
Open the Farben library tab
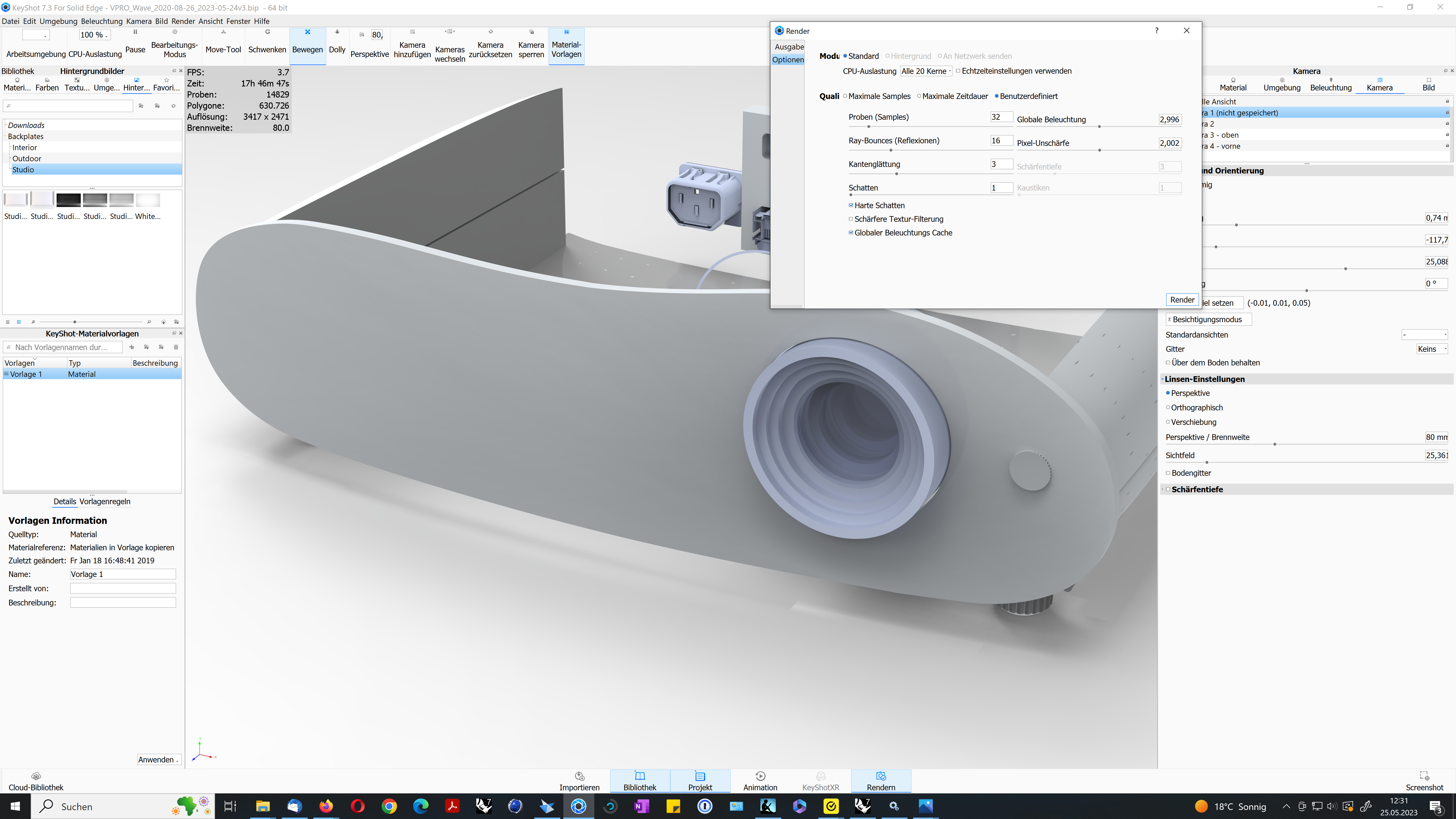point(47,84)
